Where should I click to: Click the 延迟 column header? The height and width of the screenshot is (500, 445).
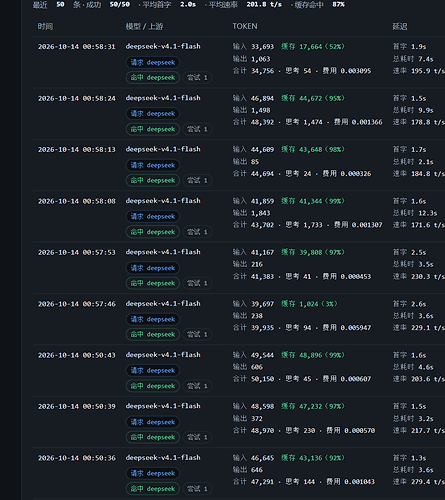pyautogui.click(x=400, y=26)
